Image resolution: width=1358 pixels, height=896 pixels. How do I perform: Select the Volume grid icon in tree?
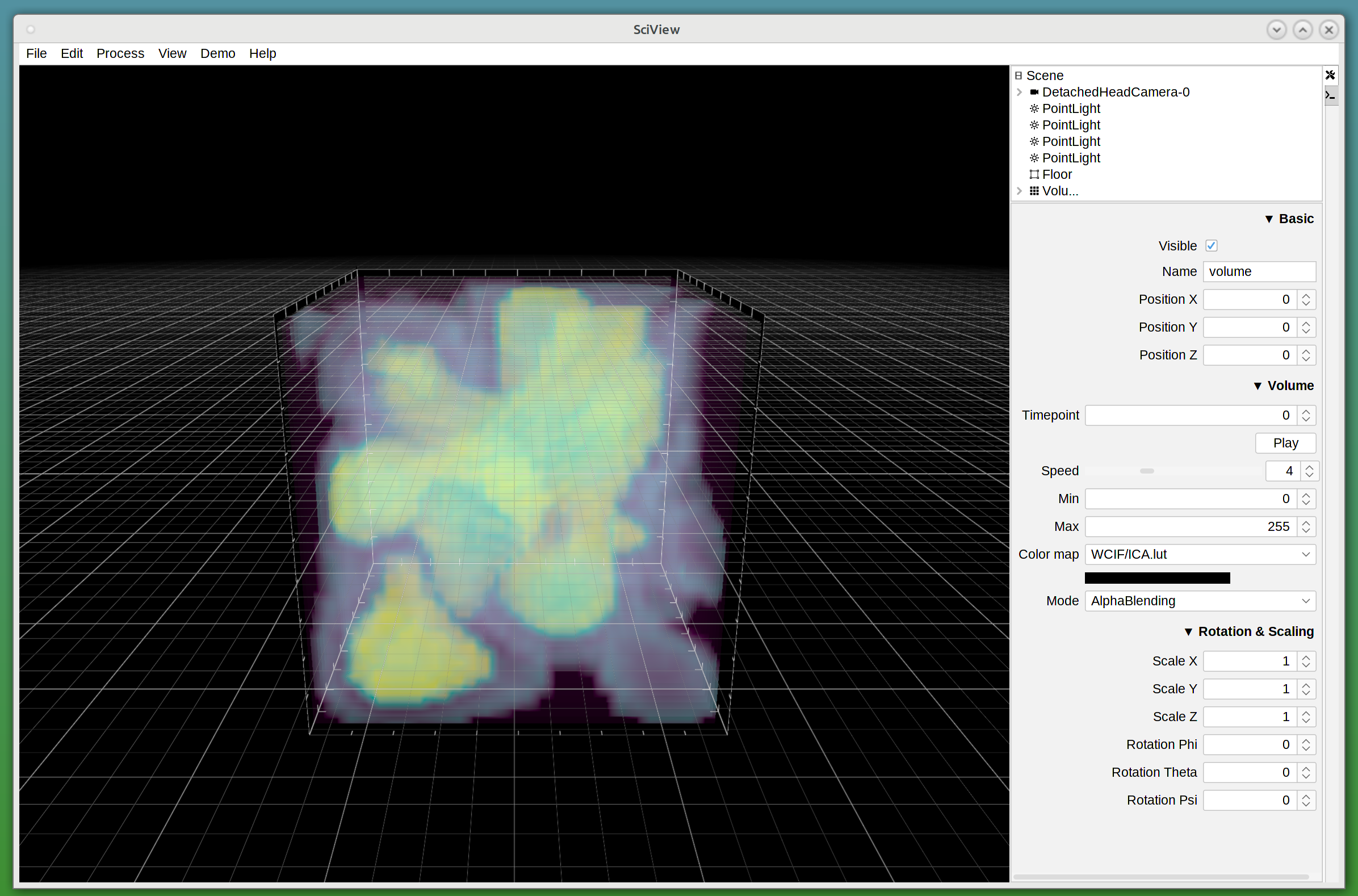[x=1034, y=191]
